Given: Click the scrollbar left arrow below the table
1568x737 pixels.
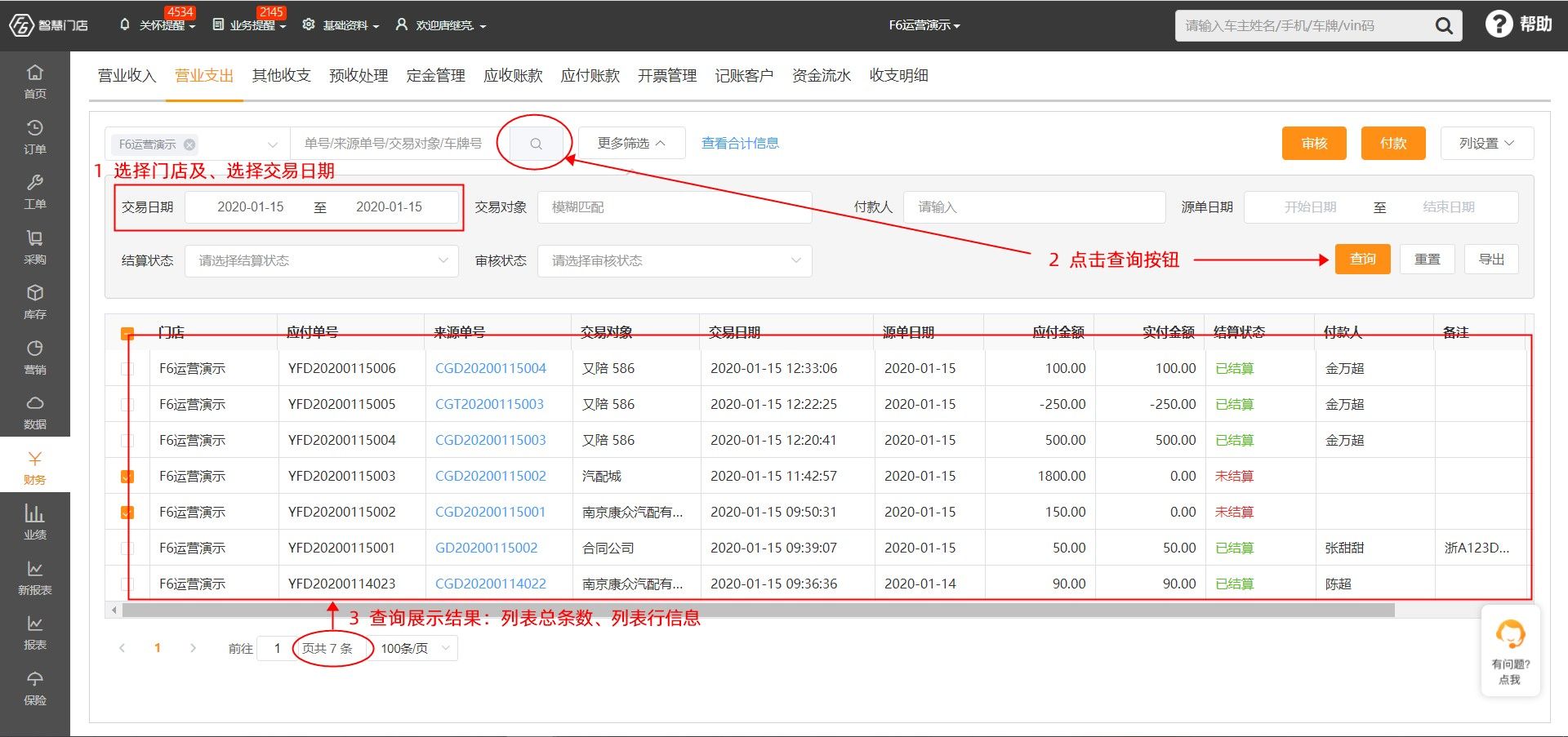Looking at the screenshot, I should (x=114, y=610).
